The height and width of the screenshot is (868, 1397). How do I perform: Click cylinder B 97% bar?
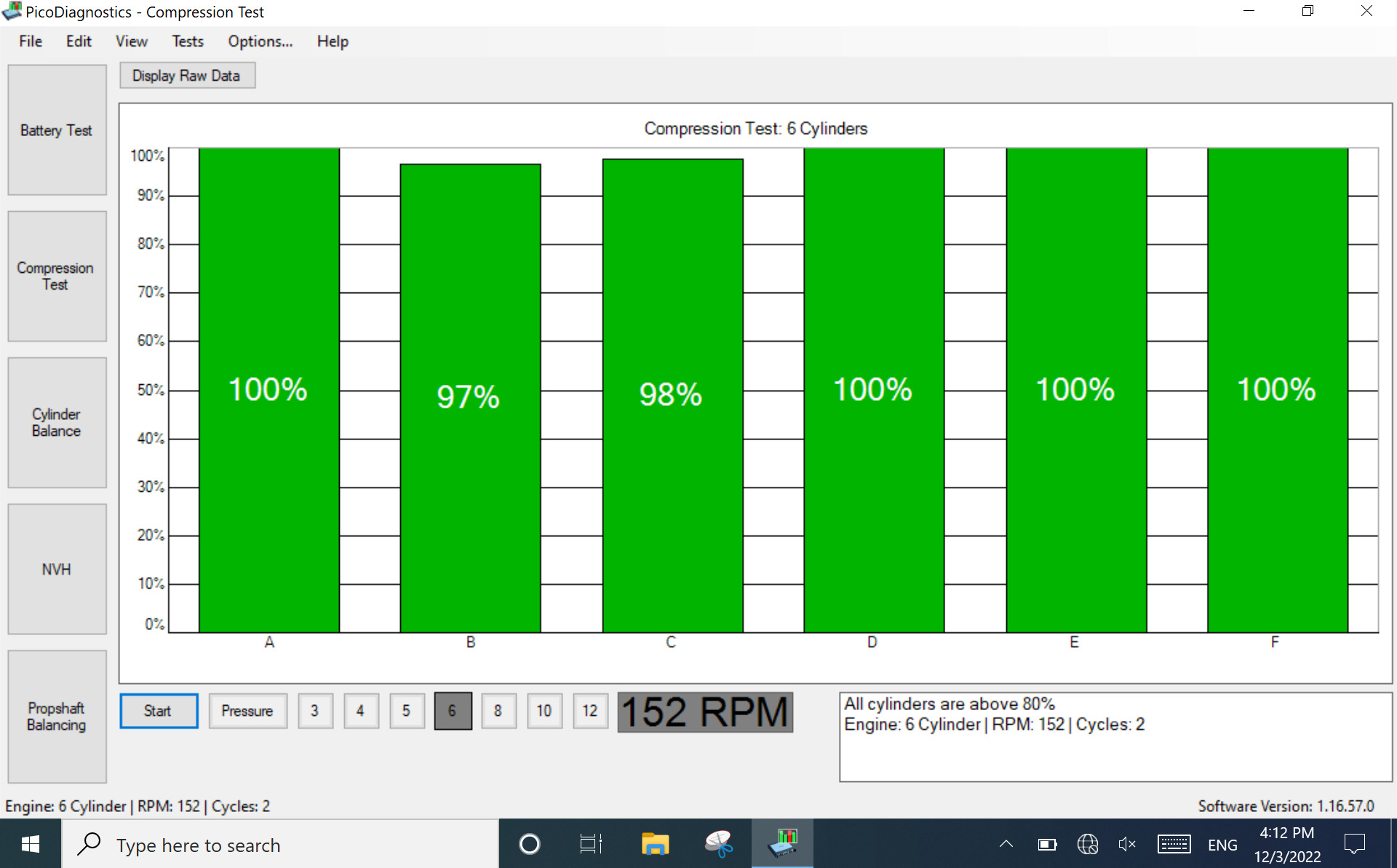point(470,398)
